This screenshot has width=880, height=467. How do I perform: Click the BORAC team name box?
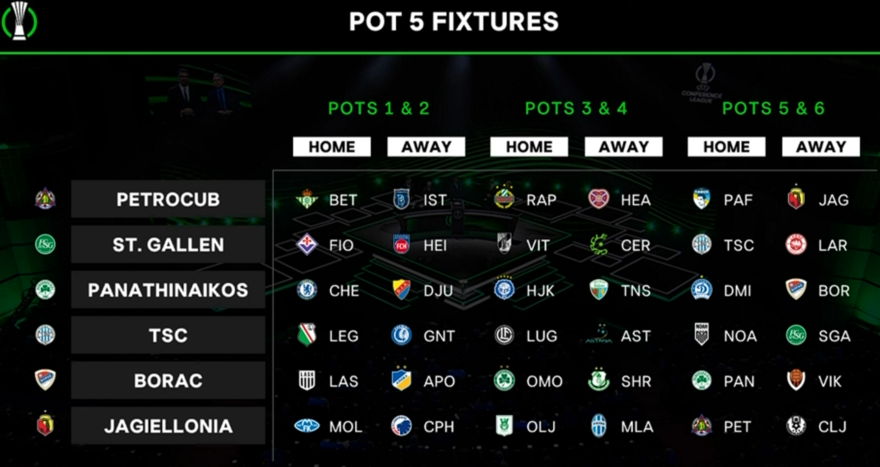click(168, 381)
